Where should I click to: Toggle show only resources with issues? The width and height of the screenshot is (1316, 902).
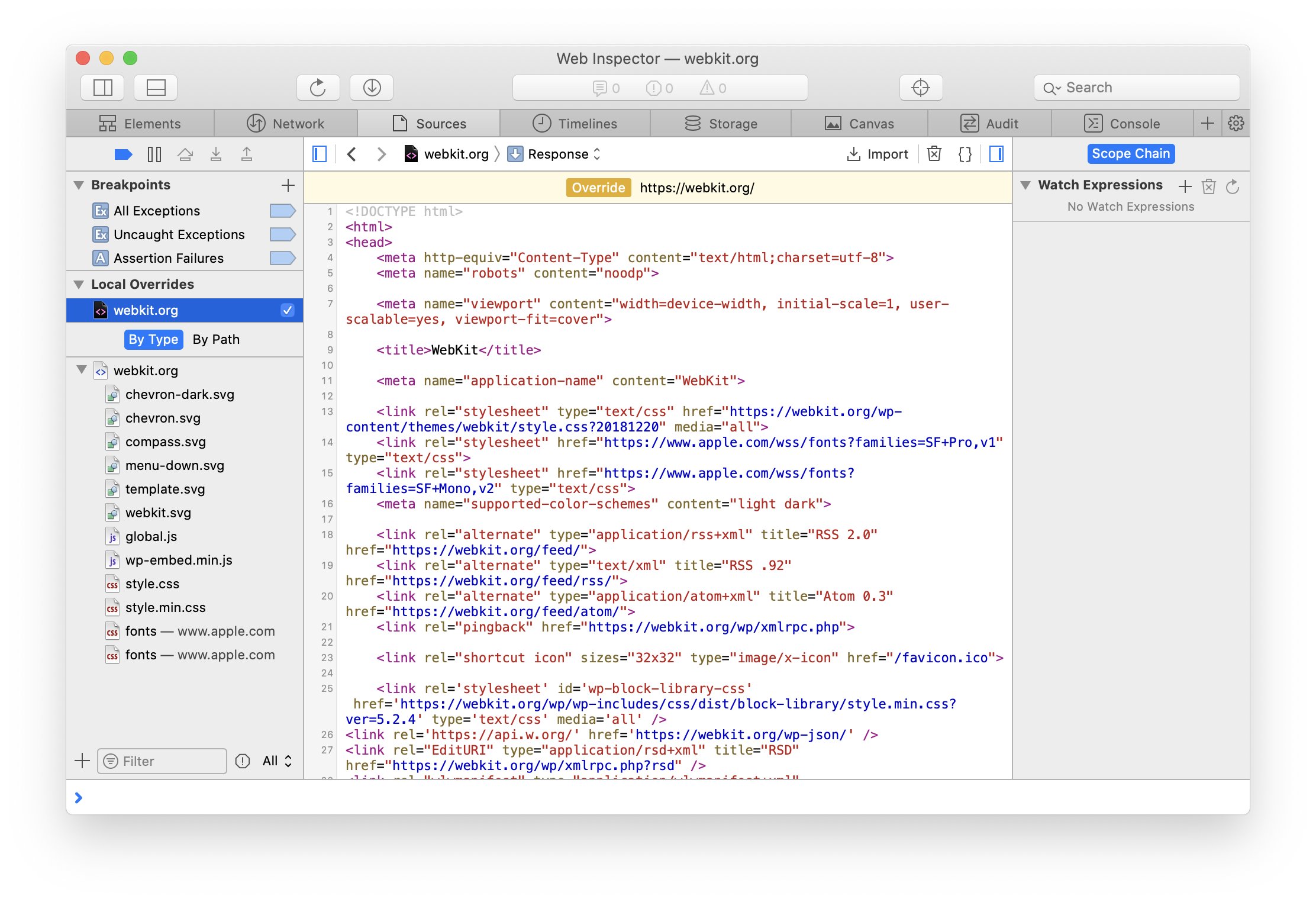[x=243, y=761]
